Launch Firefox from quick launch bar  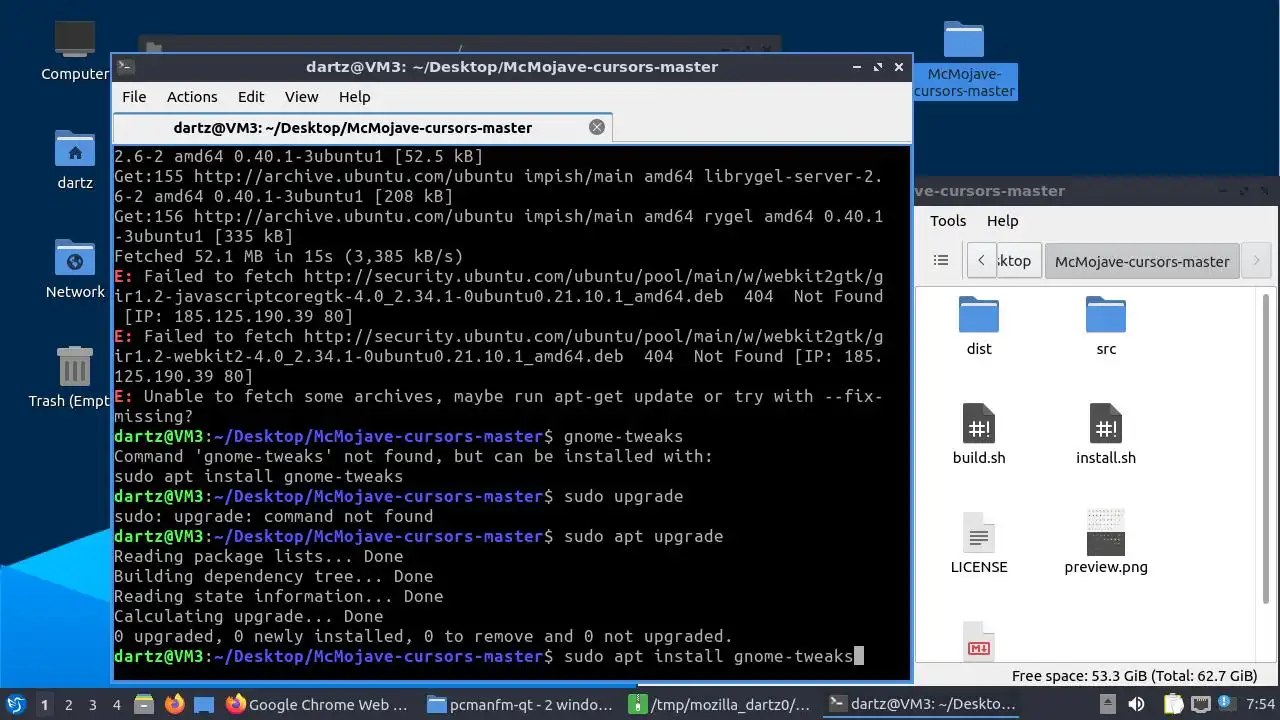(174, 705)
